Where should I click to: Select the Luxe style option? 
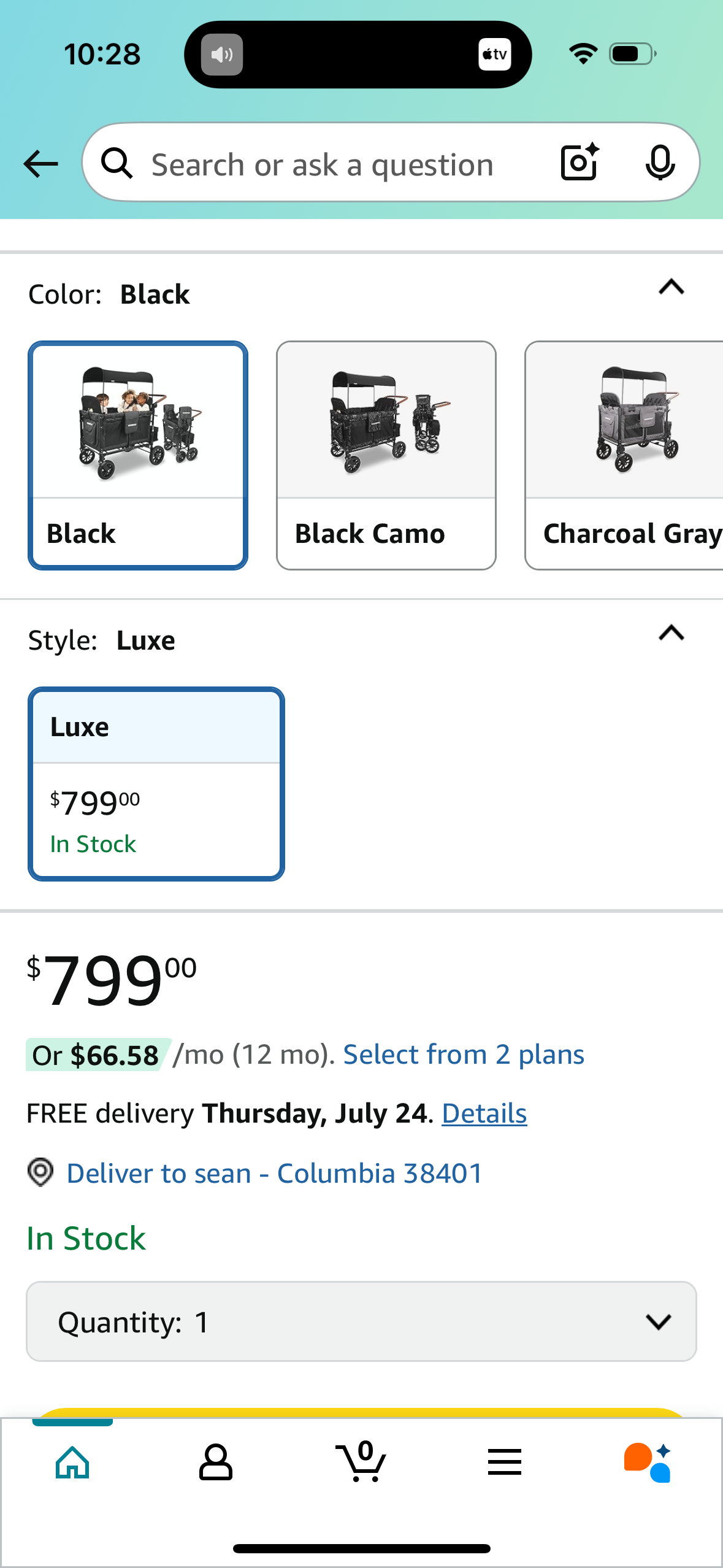click(x=156, y=784)
